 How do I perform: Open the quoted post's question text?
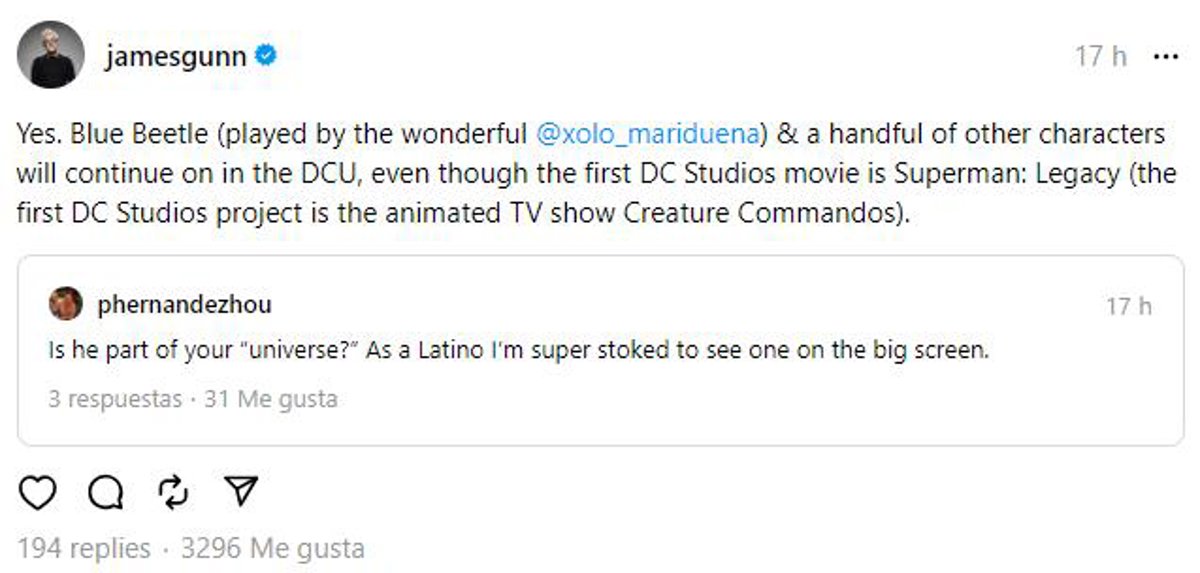(x=518, y=352)
